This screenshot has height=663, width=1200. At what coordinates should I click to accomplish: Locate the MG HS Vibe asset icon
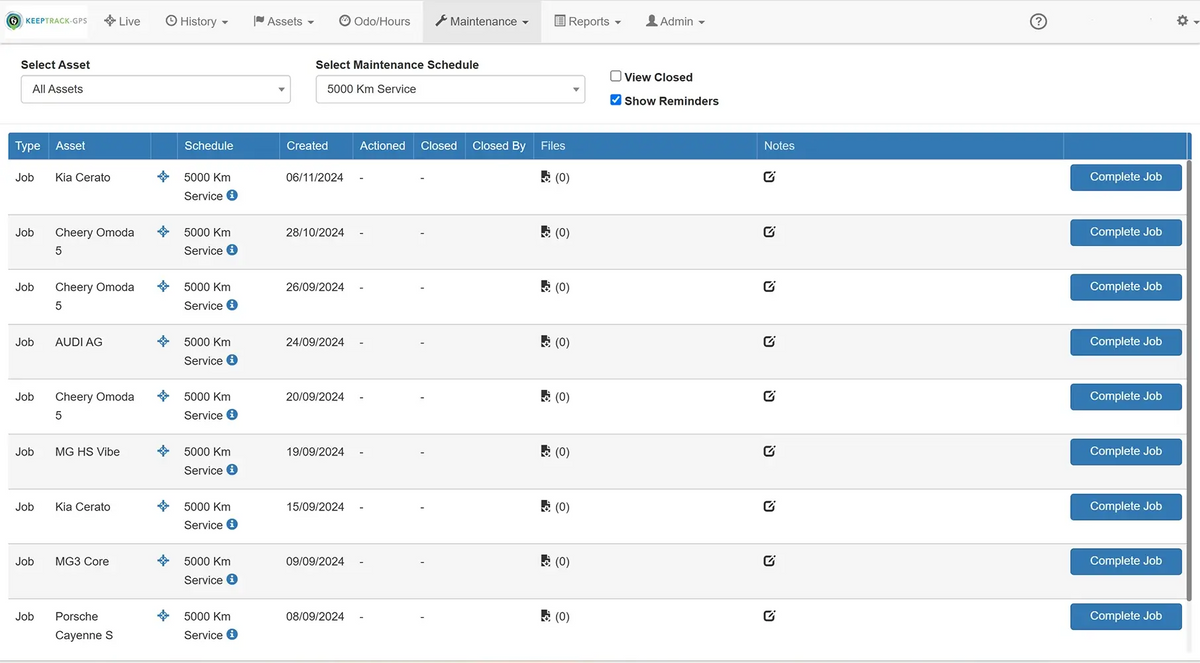point(163,452)
